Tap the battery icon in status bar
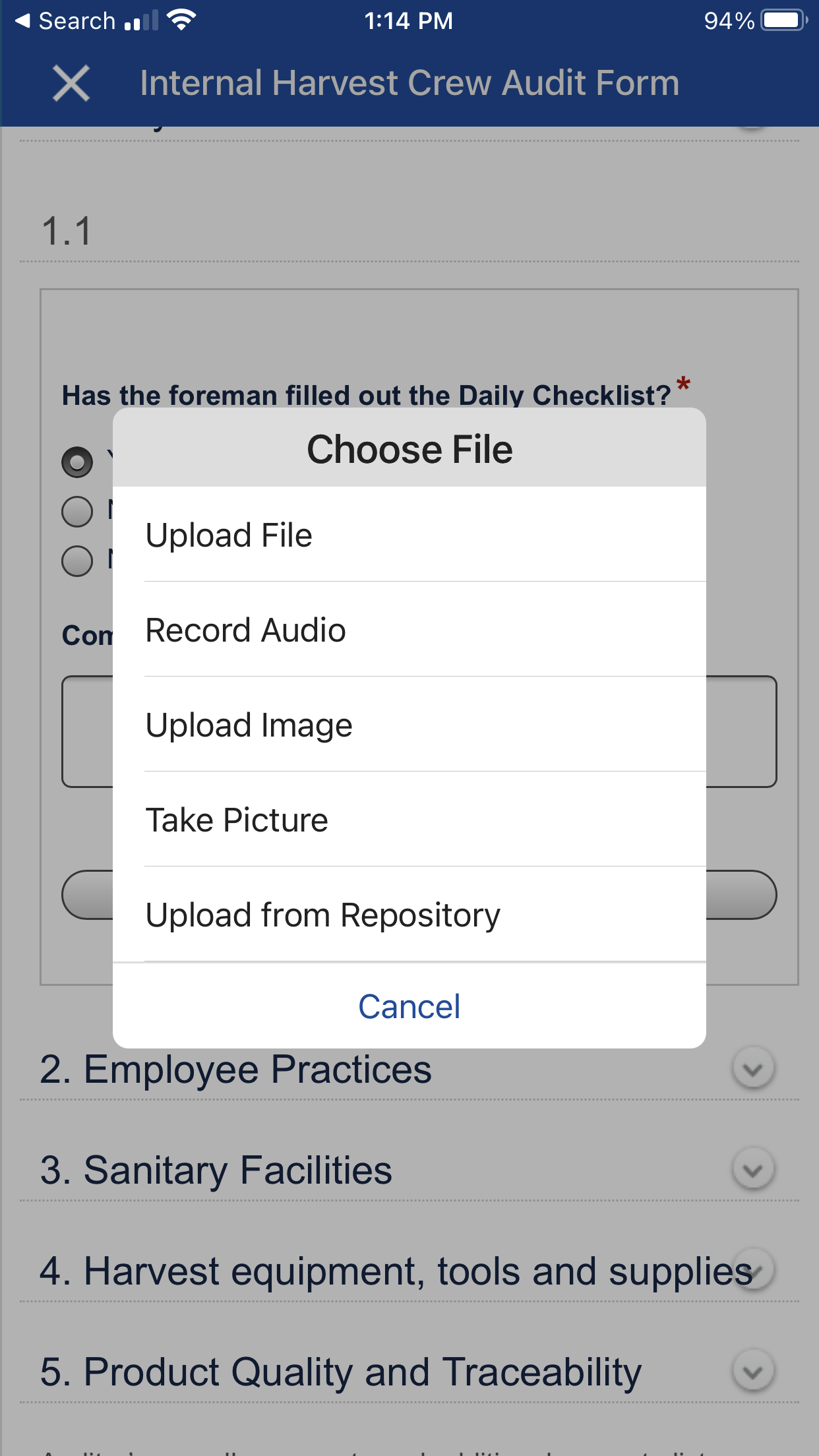Viewport: 819px width, 1456px height. tap(783, 20)
